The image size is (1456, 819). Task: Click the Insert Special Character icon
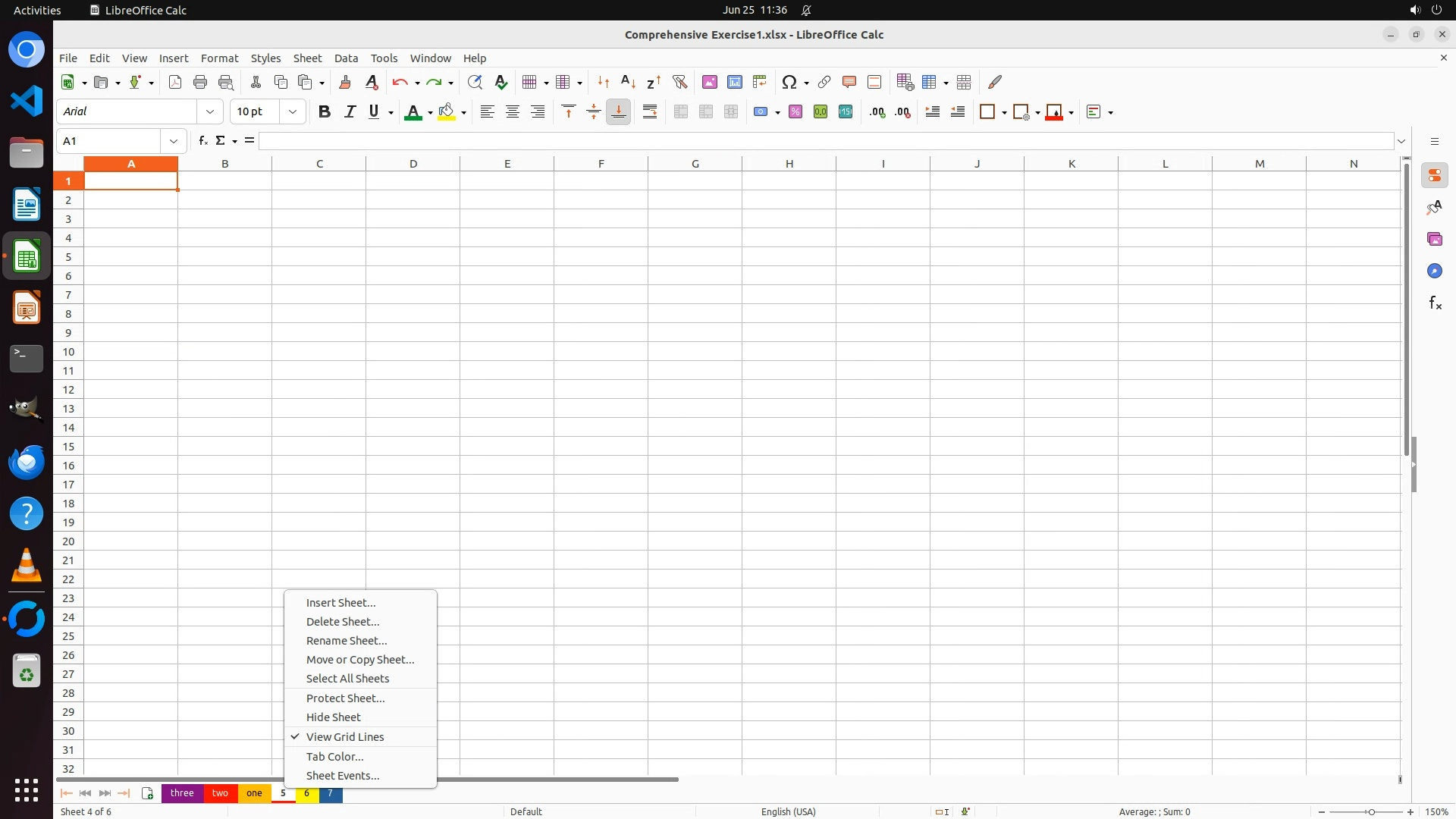(x=789, y=82)
